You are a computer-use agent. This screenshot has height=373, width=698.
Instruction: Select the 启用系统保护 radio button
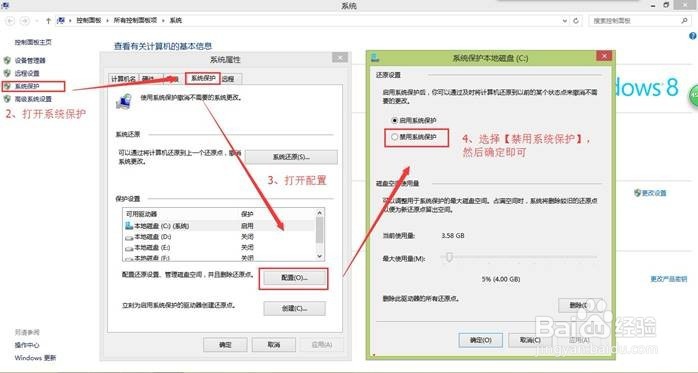click(394, 120)
